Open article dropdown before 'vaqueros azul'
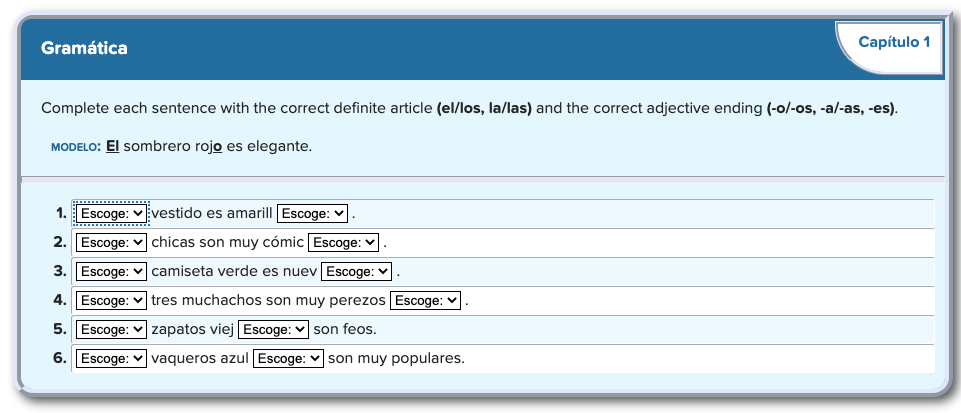The height and width of the screenshot is (413, 961). point(111,358)
